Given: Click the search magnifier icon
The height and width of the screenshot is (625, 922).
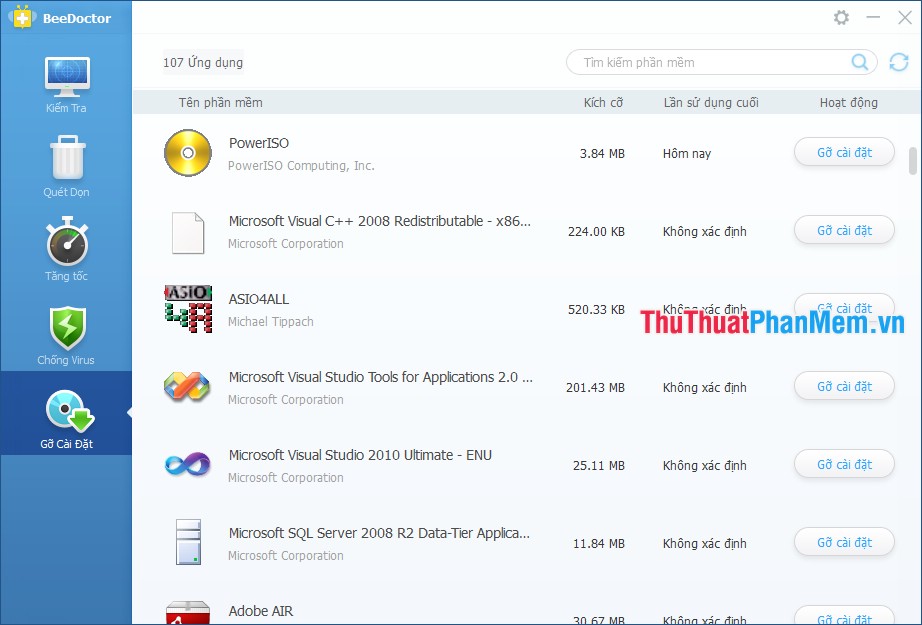Looking at the screenshot, I should click(858, 62).
